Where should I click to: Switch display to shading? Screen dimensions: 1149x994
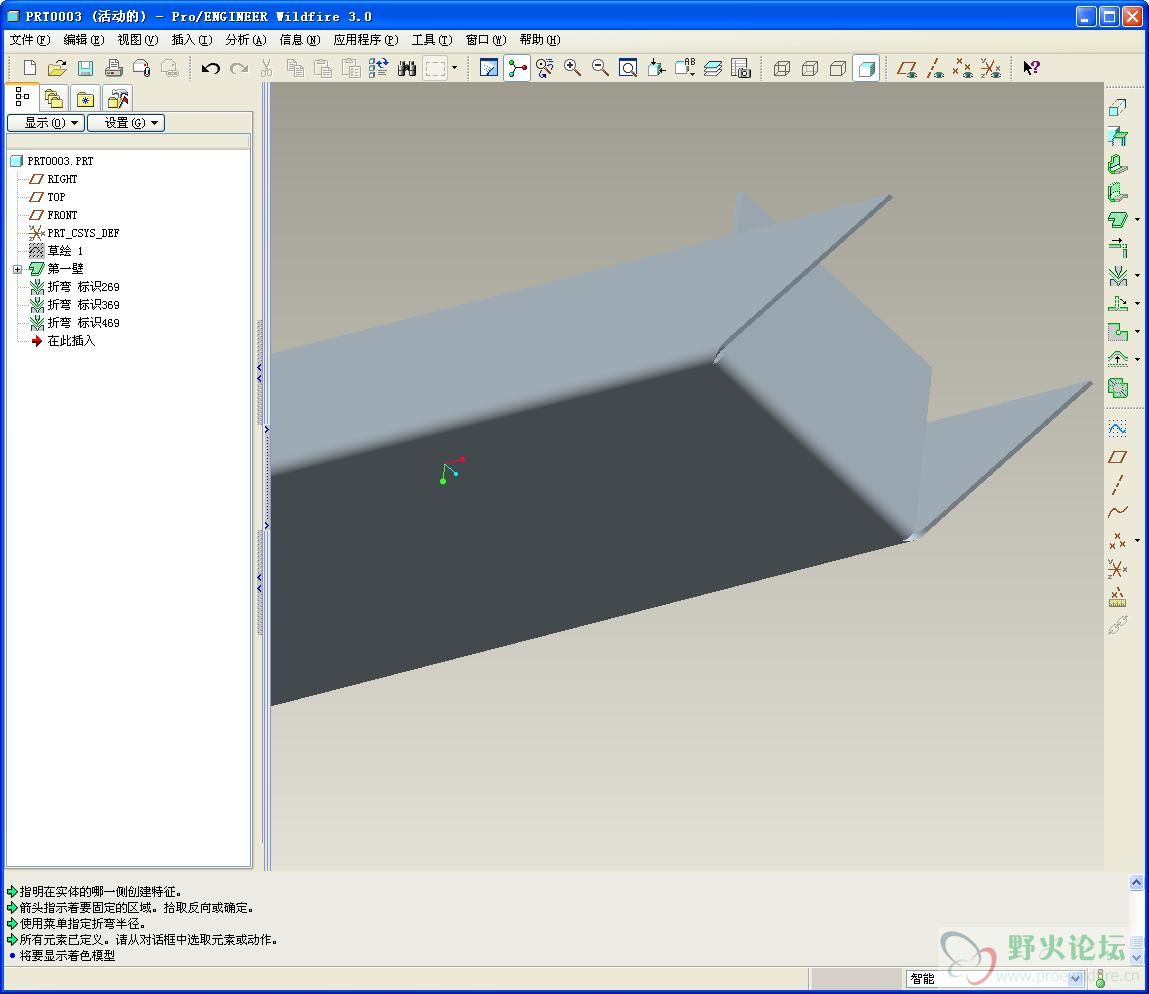pyautogui.click(x=866, y=68)
